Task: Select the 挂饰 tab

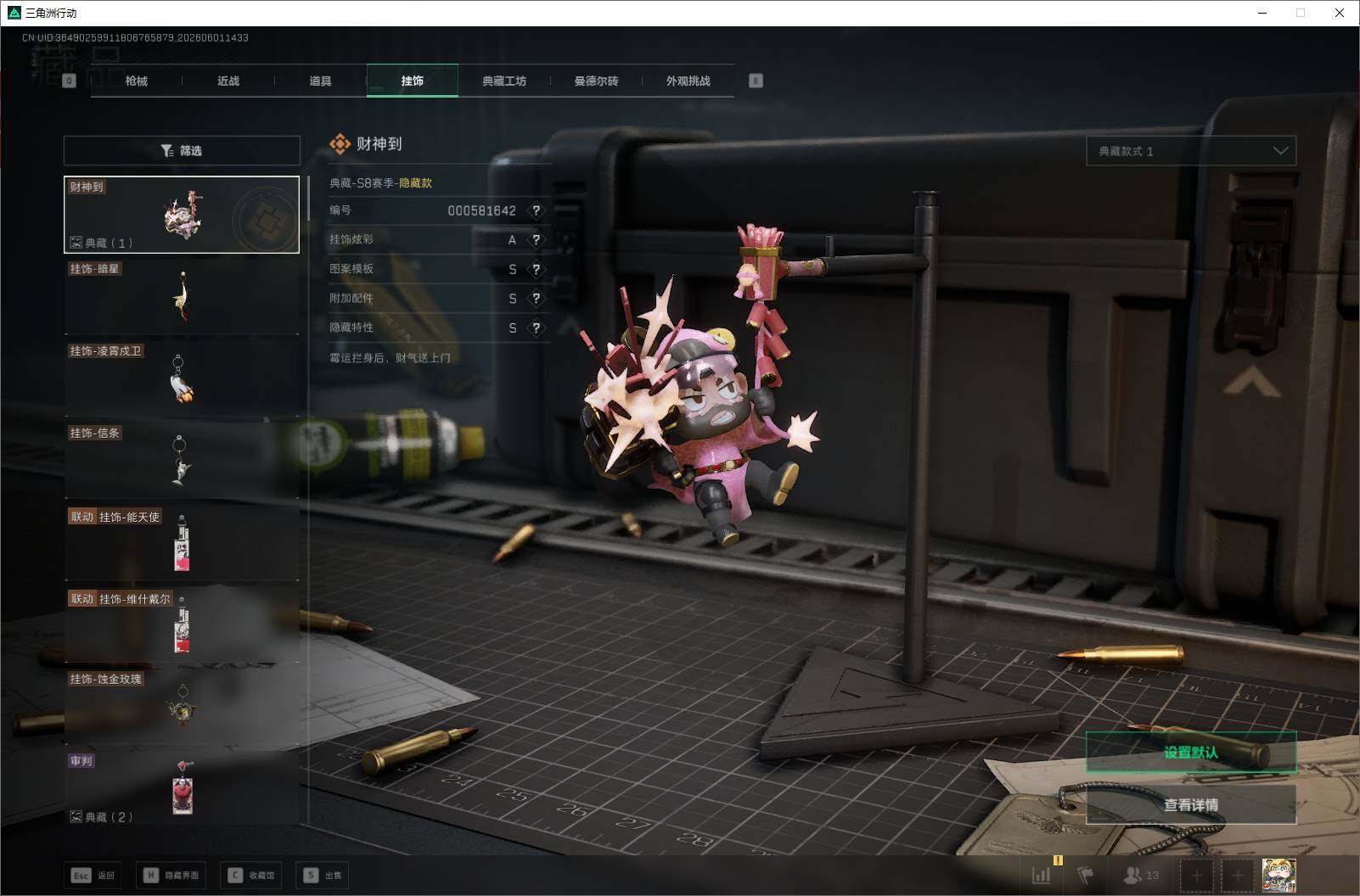Action: 413,81
